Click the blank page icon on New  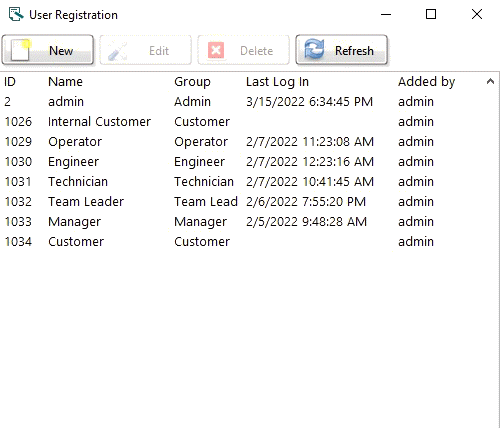(21, 50)
